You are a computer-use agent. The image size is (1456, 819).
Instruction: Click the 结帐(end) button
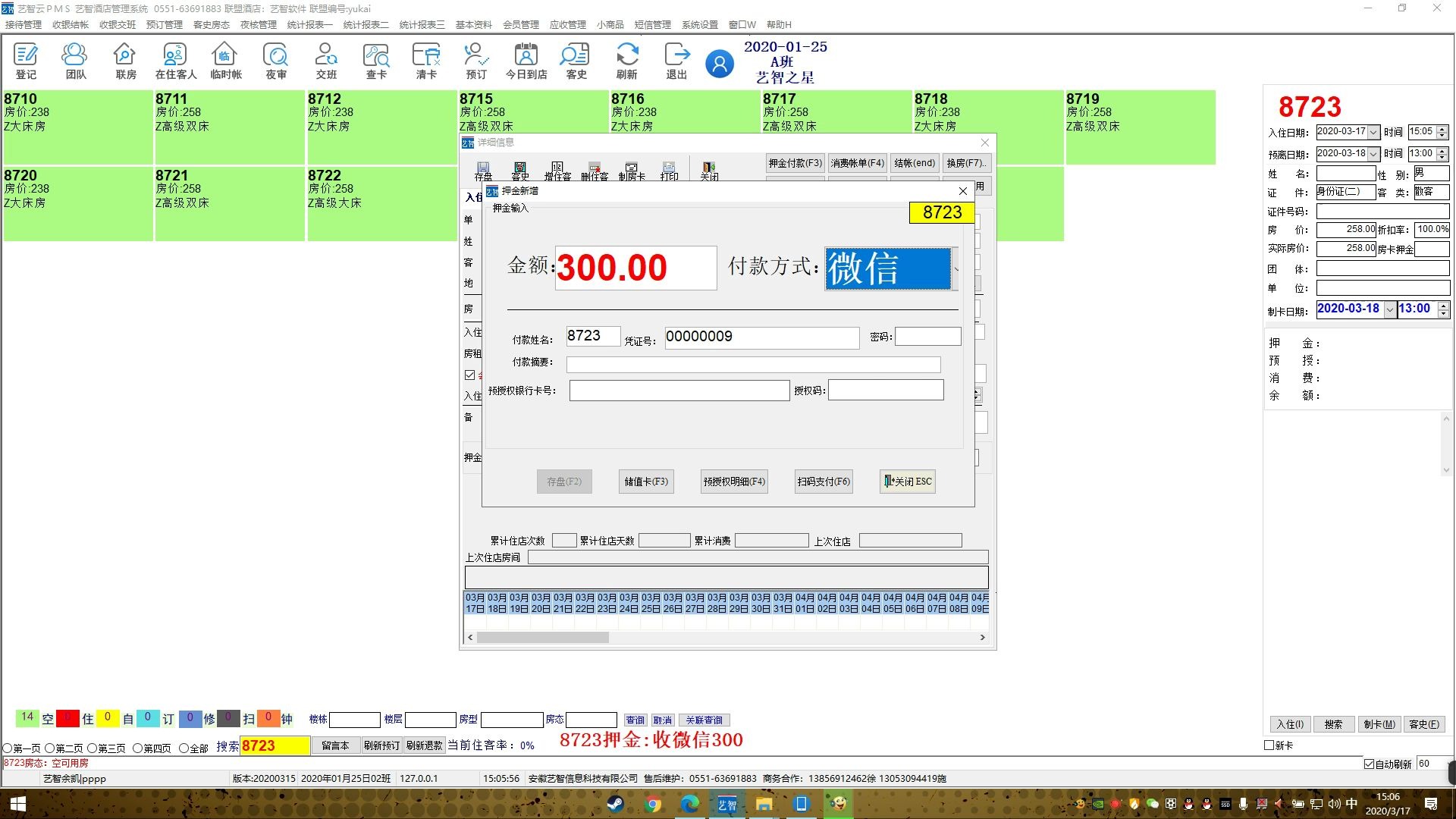click(915, 163)
